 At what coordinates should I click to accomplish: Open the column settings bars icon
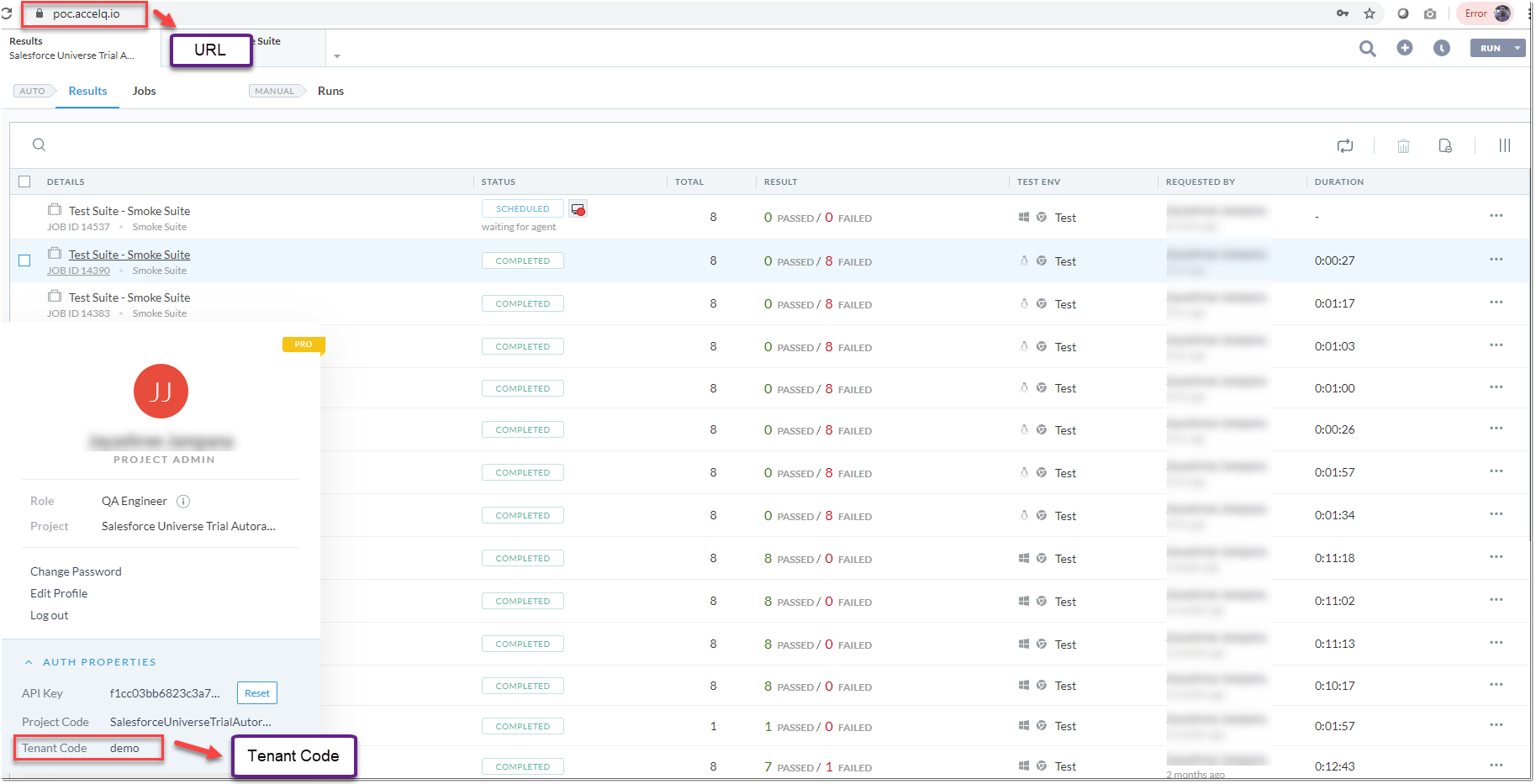pos(1504,146)
